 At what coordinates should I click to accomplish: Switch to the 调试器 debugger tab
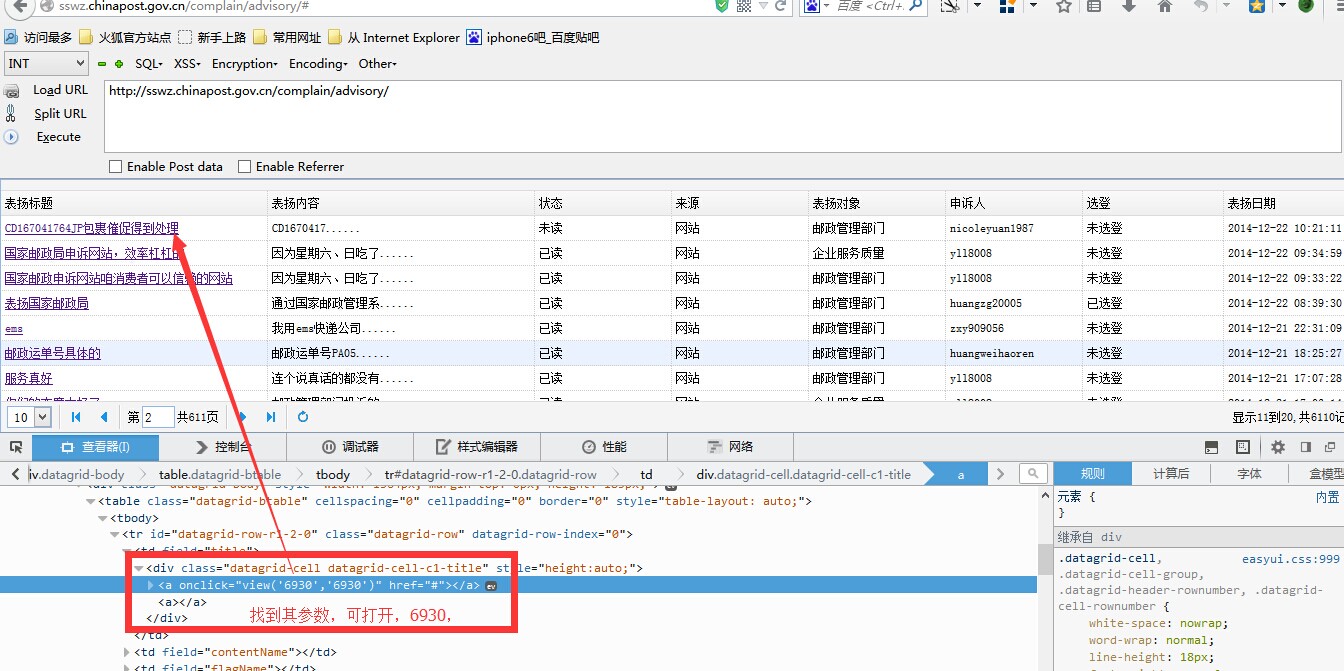point(350,447)
